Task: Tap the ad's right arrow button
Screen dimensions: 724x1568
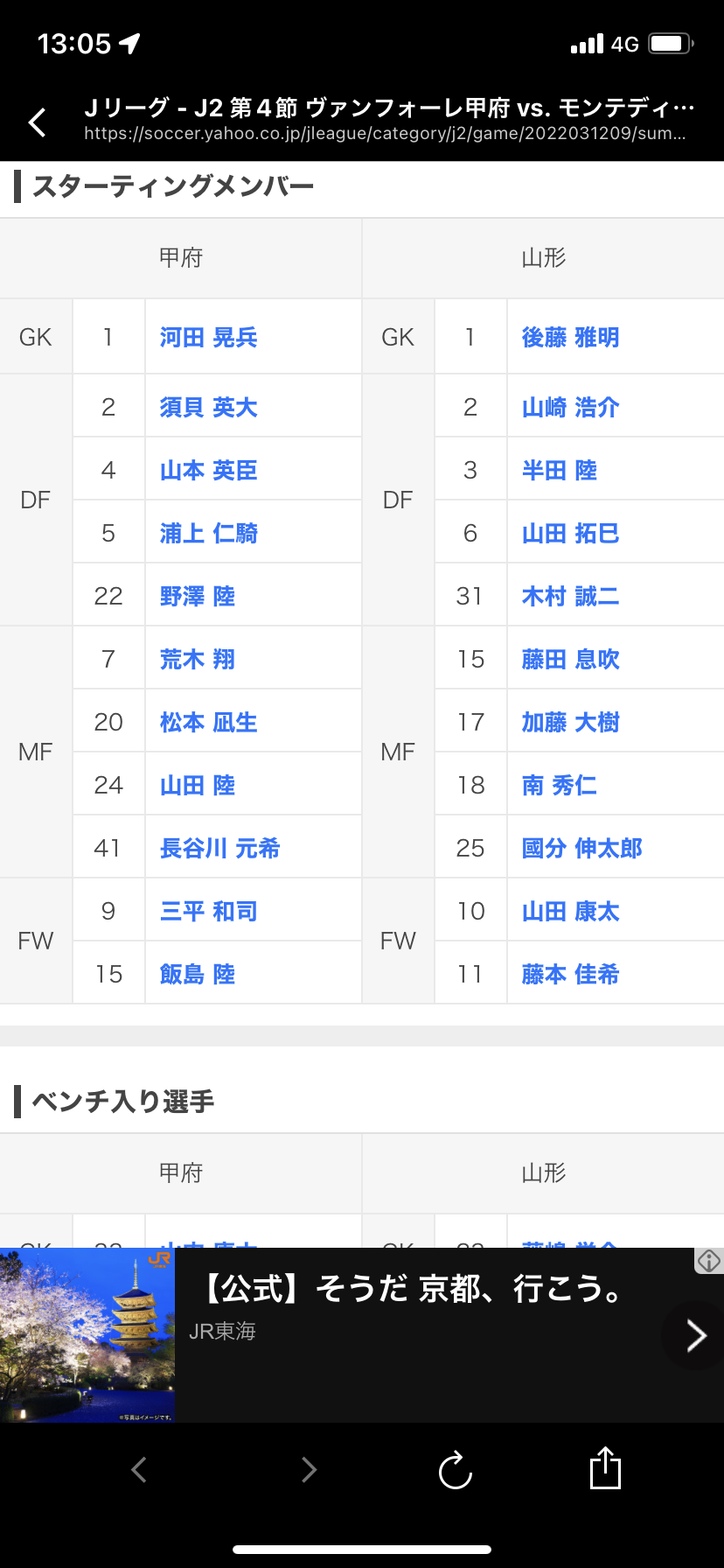Action: [695, 1335]
